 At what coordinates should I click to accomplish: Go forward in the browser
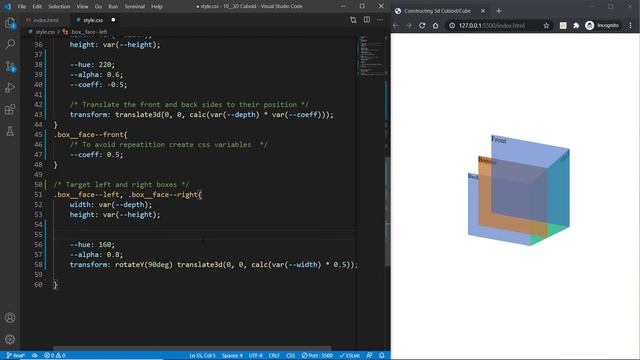pyautogui.click(x=409, y=25)
